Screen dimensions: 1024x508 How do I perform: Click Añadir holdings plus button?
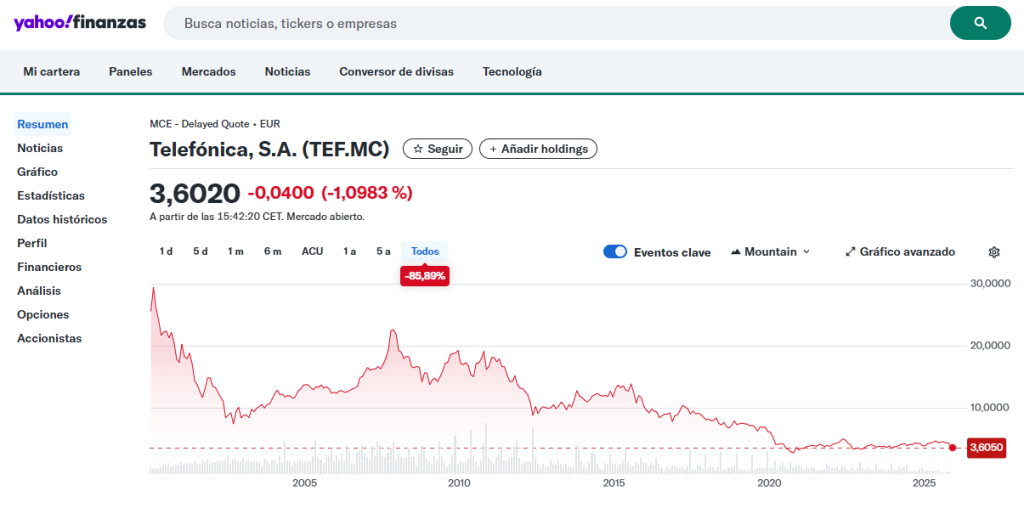coord(538,148)
